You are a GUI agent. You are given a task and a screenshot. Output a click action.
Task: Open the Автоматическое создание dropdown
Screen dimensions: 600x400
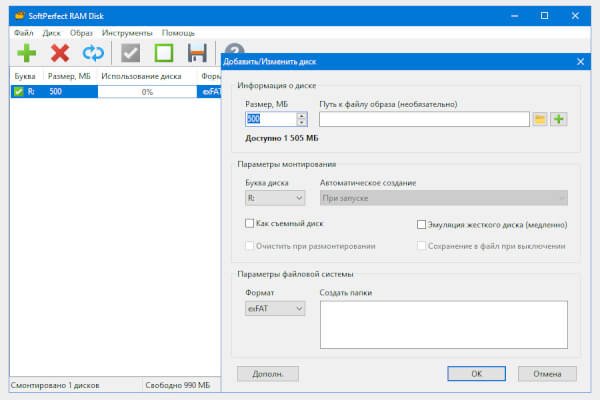[x=444, y=198]
